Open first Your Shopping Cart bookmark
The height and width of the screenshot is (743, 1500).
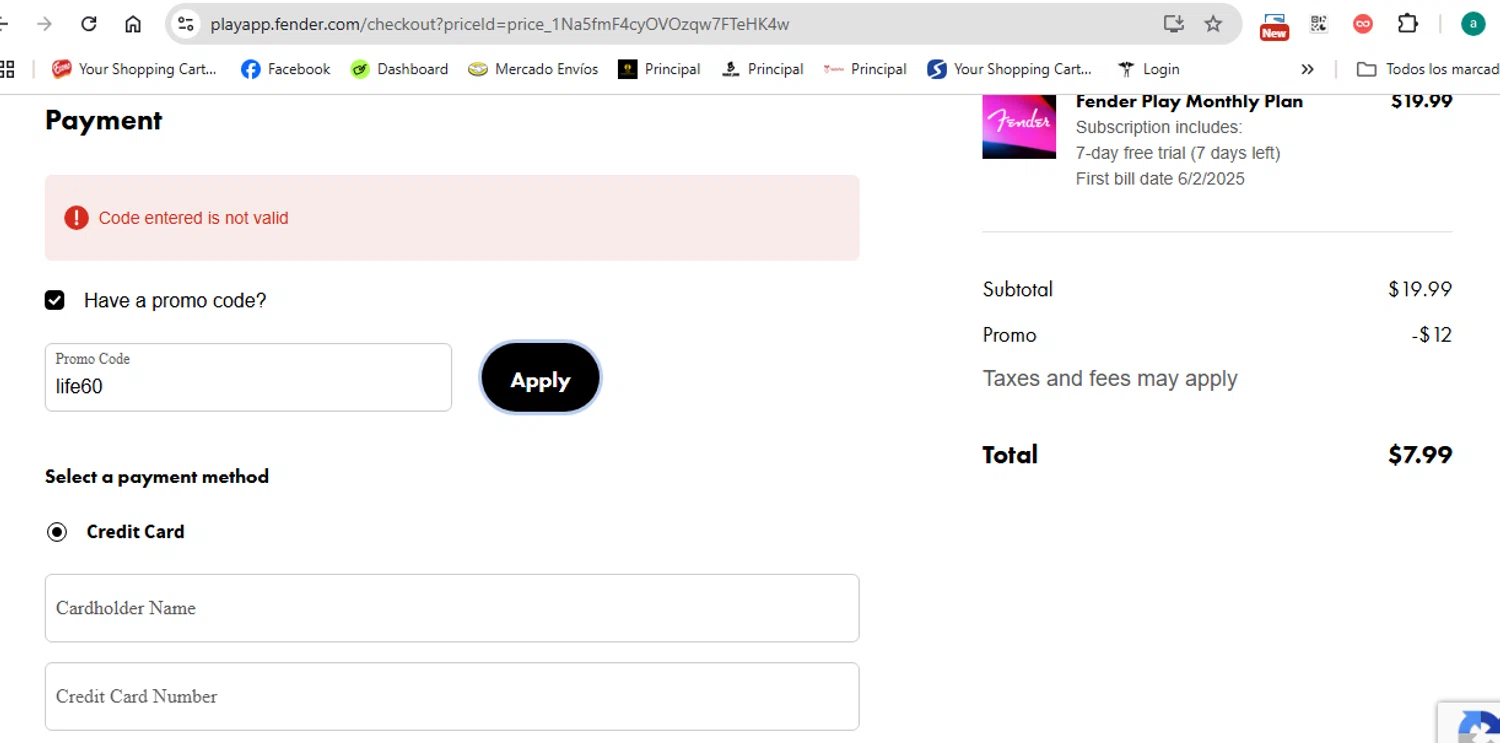(x=134, y=69)
